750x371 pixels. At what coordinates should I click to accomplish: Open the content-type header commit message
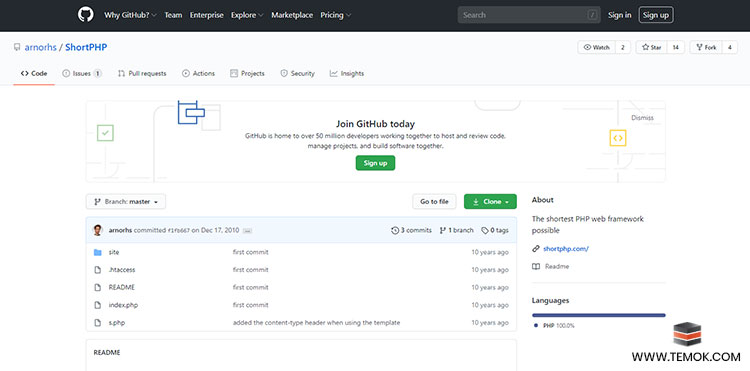316,323
